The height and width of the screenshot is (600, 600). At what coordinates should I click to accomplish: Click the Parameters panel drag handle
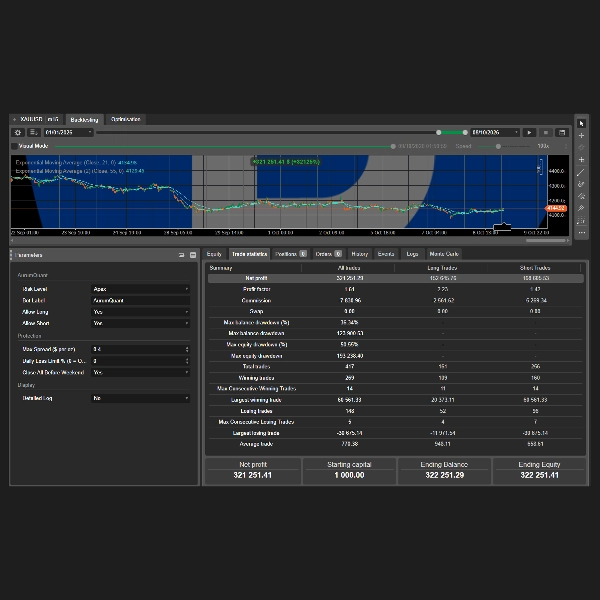click(x=11, y=255)
